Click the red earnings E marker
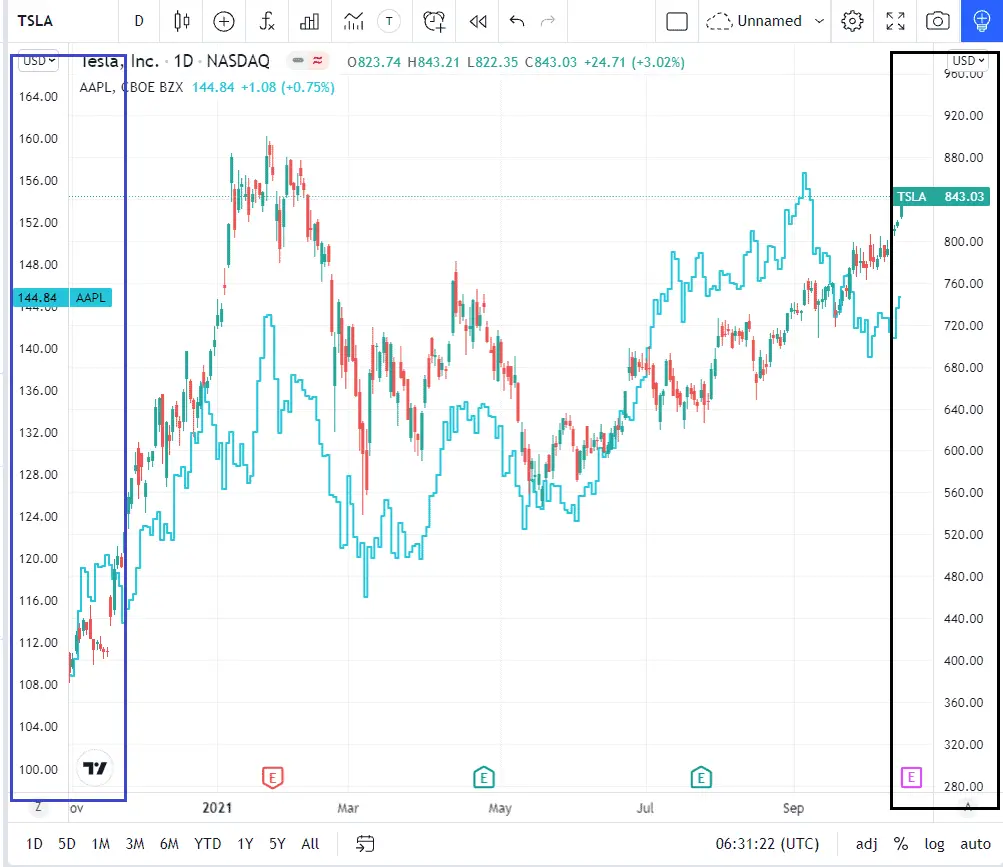Viewport: 1003px width, 867px height. [x=272, y=777]
